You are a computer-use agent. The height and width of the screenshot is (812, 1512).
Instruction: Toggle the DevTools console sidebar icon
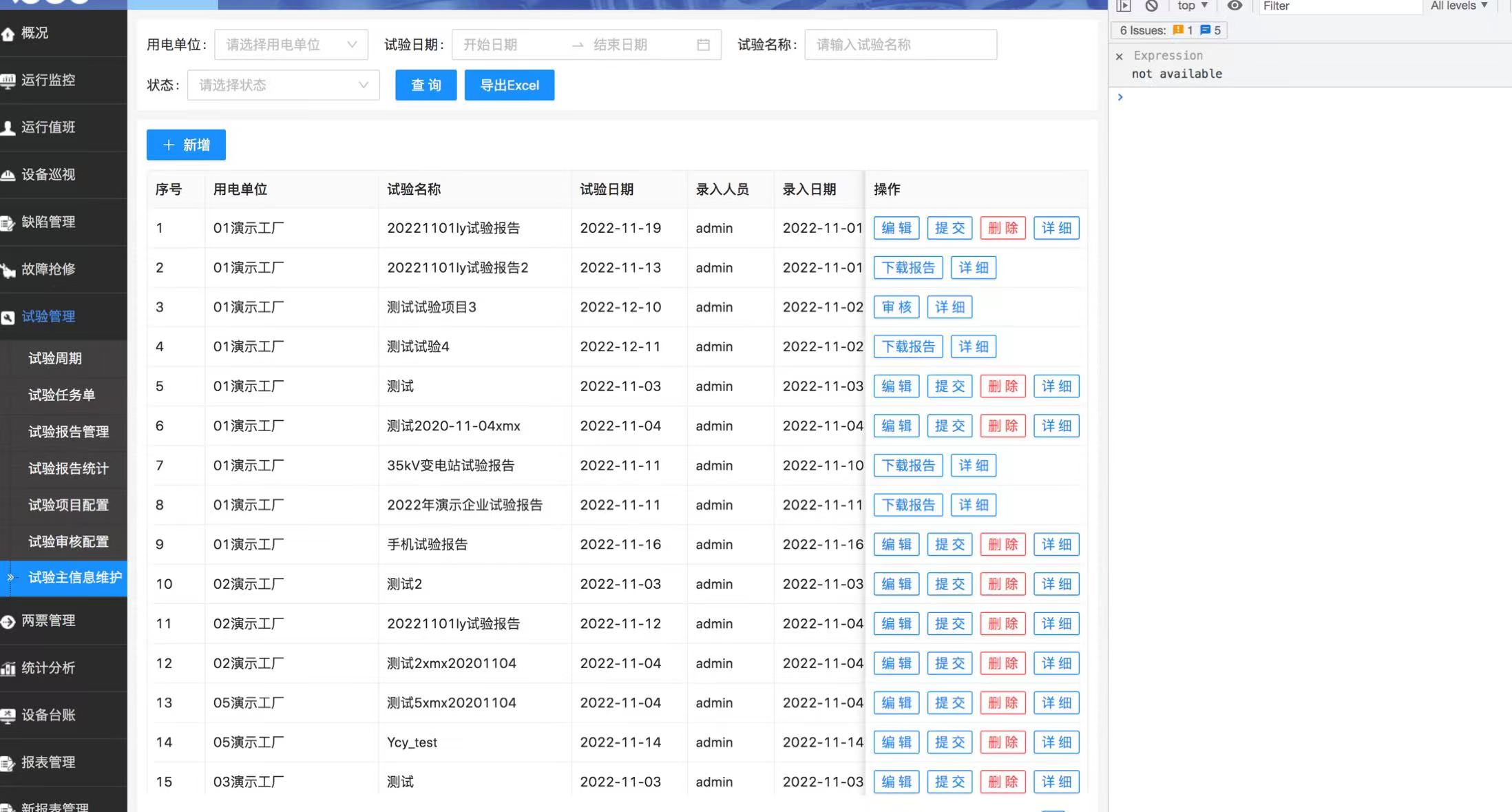1124,6
